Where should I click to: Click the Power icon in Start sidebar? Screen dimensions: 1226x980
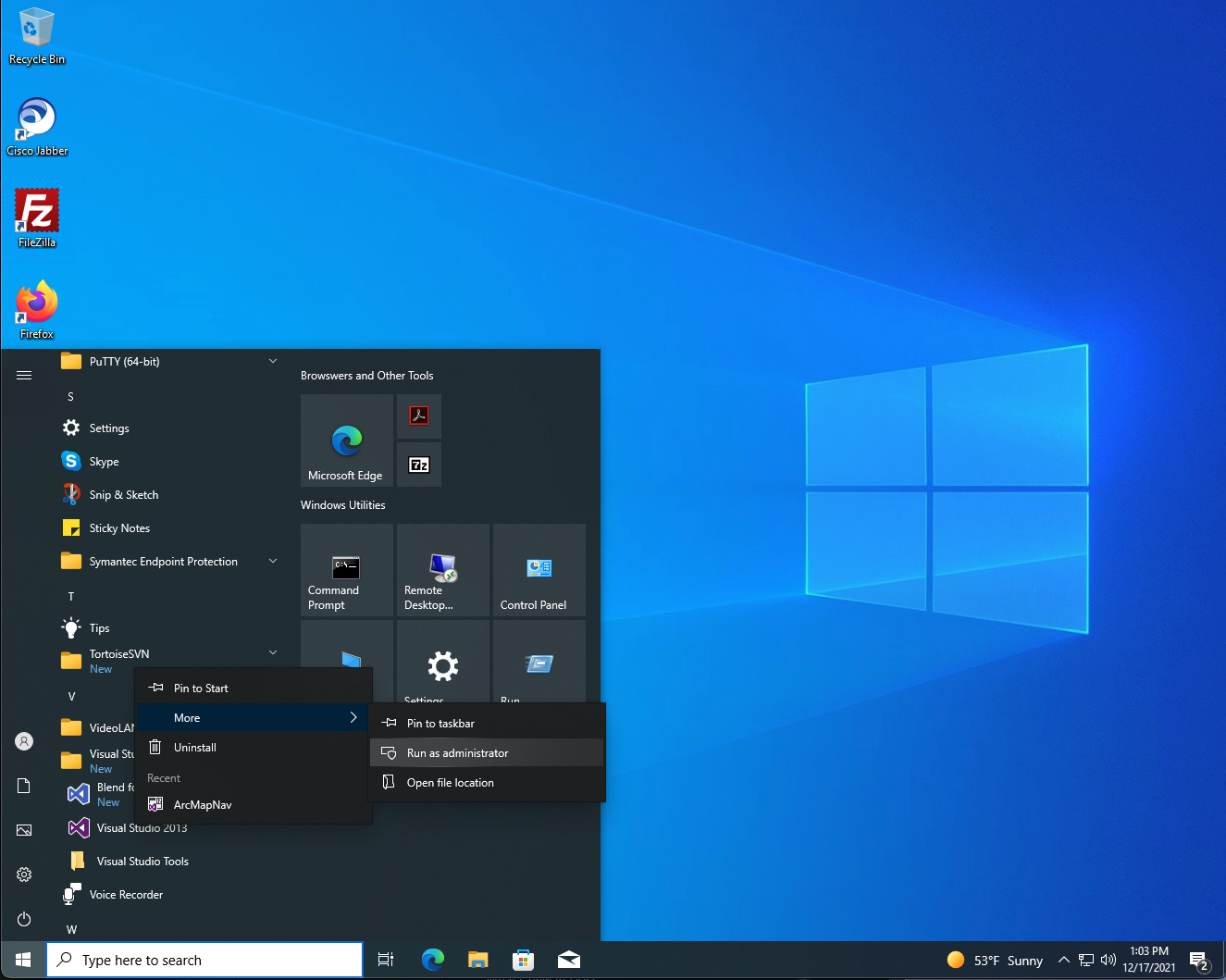[x=24, y=919]
